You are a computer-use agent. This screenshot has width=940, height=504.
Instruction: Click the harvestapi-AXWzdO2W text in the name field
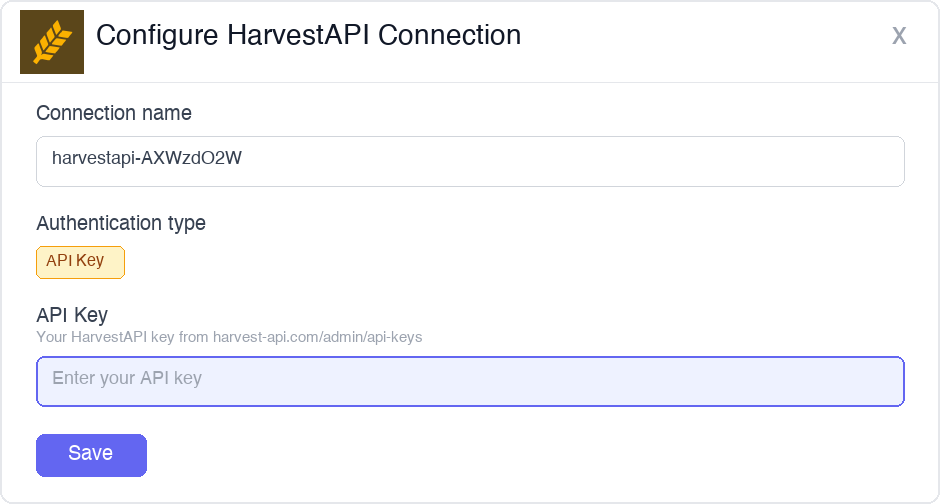[x=147, y=158]
